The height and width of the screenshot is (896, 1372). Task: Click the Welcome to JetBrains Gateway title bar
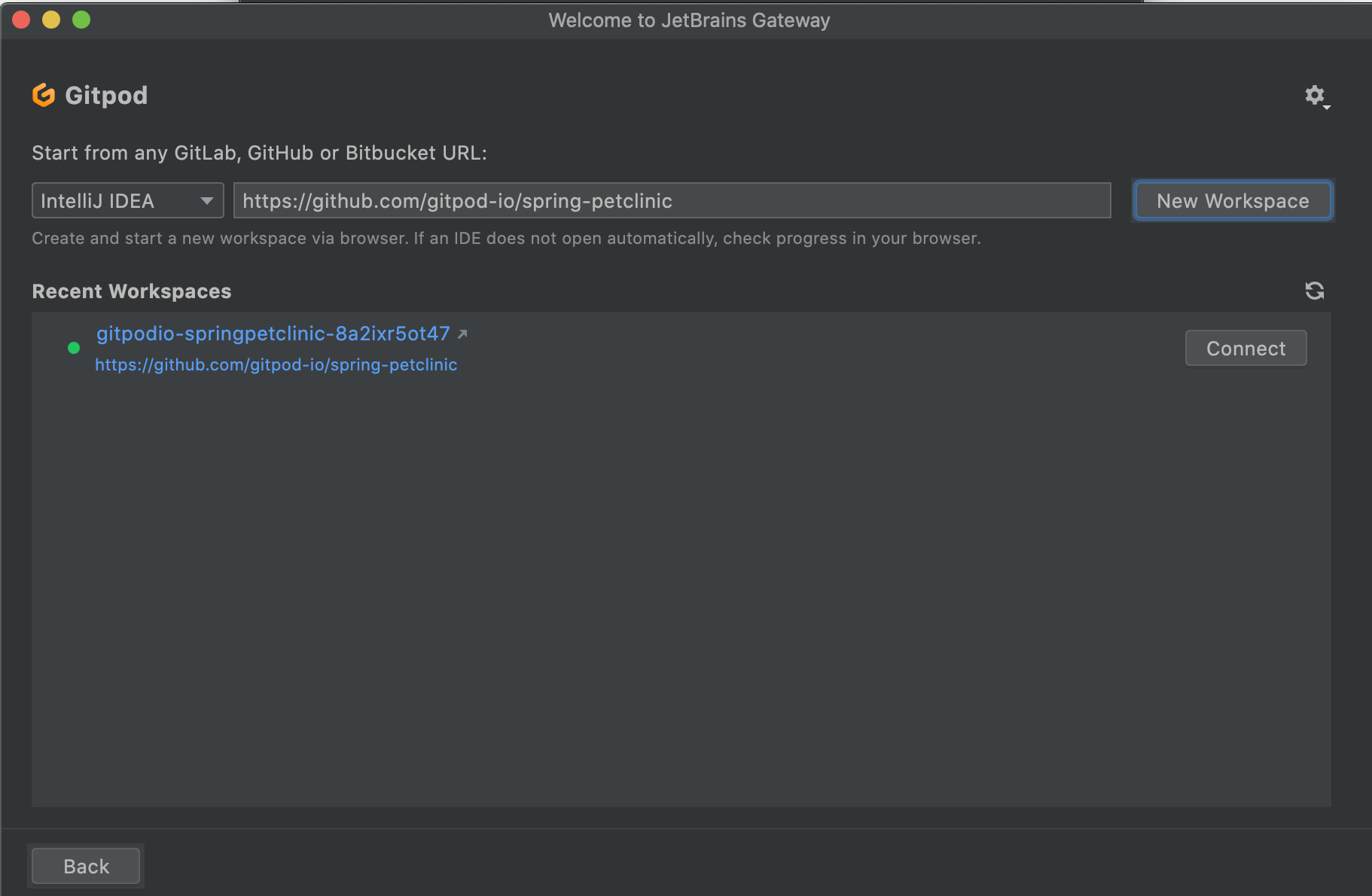688,20
